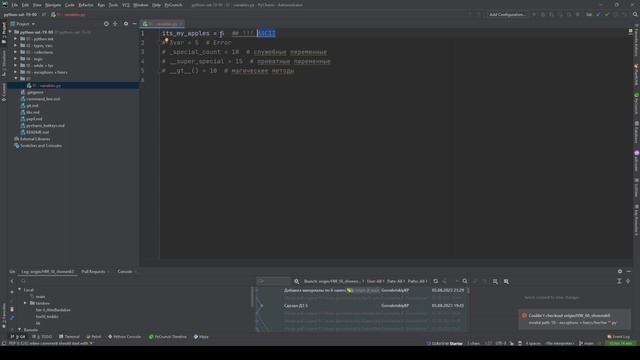This screenshot has width=640, height=360.
Task: Open the TODO tool window
Action: coord(42,337)
